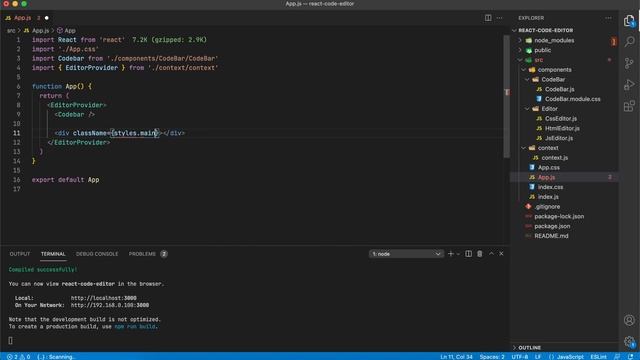Click LF end-of-line selector
The height and width of the screenshot is (360, 640).
pyautogui.click(x=538, y=357)
